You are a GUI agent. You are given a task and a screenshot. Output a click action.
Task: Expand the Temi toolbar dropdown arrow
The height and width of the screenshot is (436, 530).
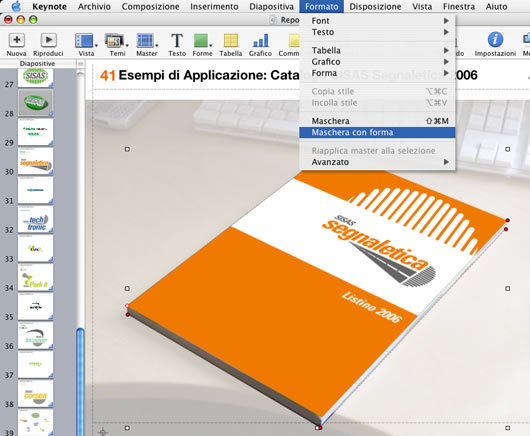(x=127, y=45)
